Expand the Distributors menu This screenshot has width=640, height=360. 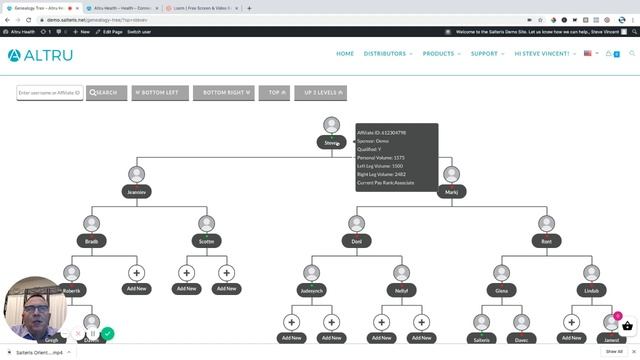(x=388, y=53)
